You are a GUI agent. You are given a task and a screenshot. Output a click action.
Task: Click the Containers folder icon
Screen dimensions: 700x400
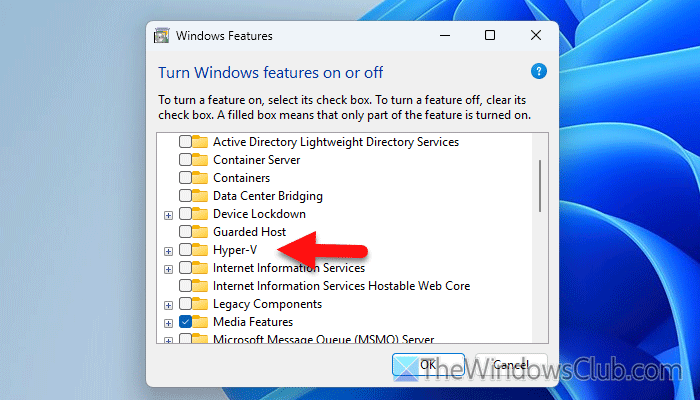[200, 178]
